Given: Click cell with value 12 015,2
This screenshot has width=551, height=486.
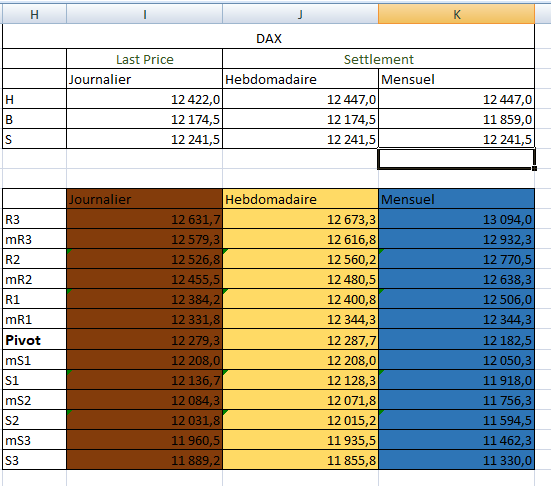Looking at the screenshot, I should [300, 420].
